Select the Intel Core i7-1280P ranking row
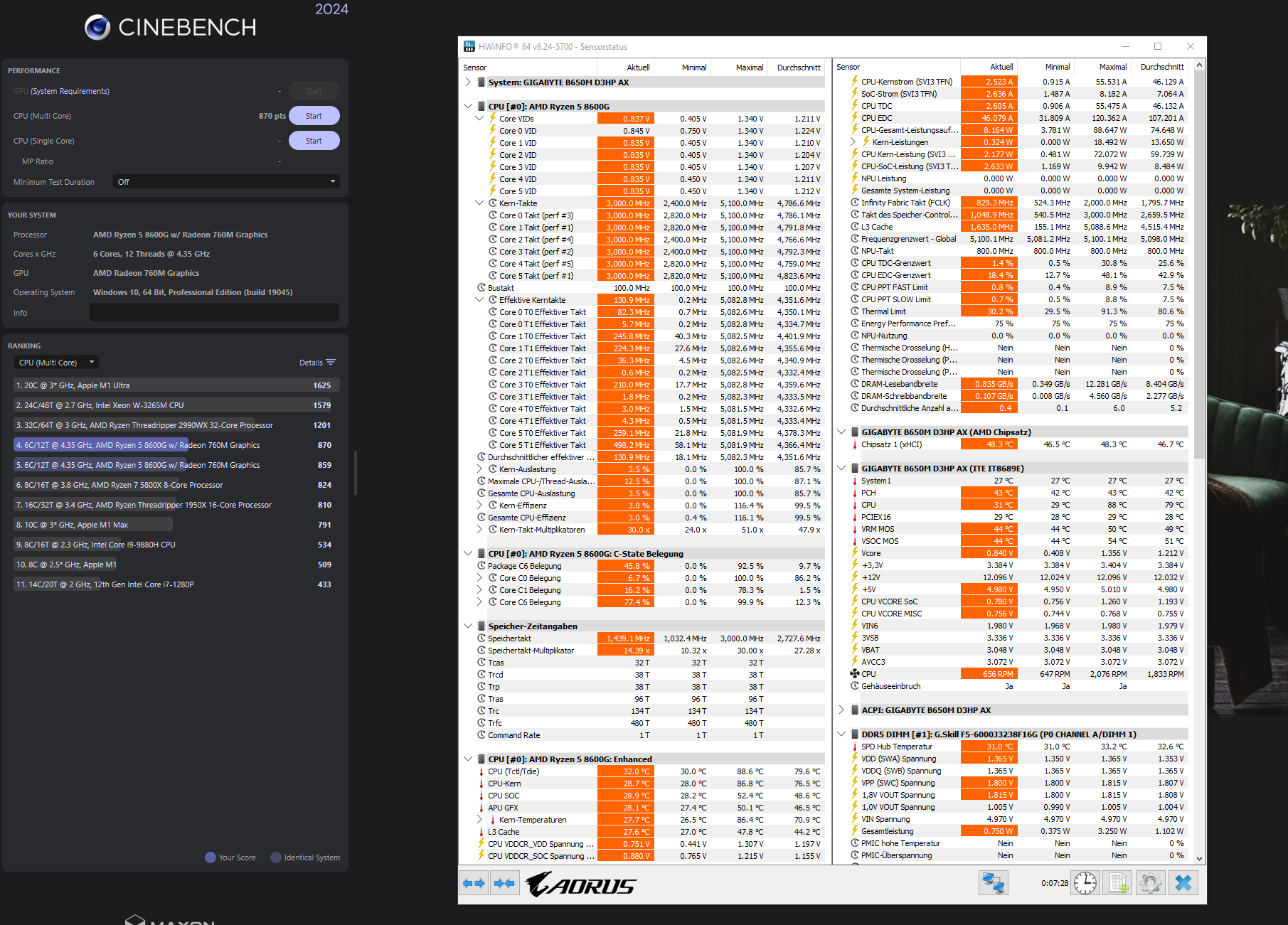Image resolution: width=1288 pixels, height=925 pixels. [176, 584]
